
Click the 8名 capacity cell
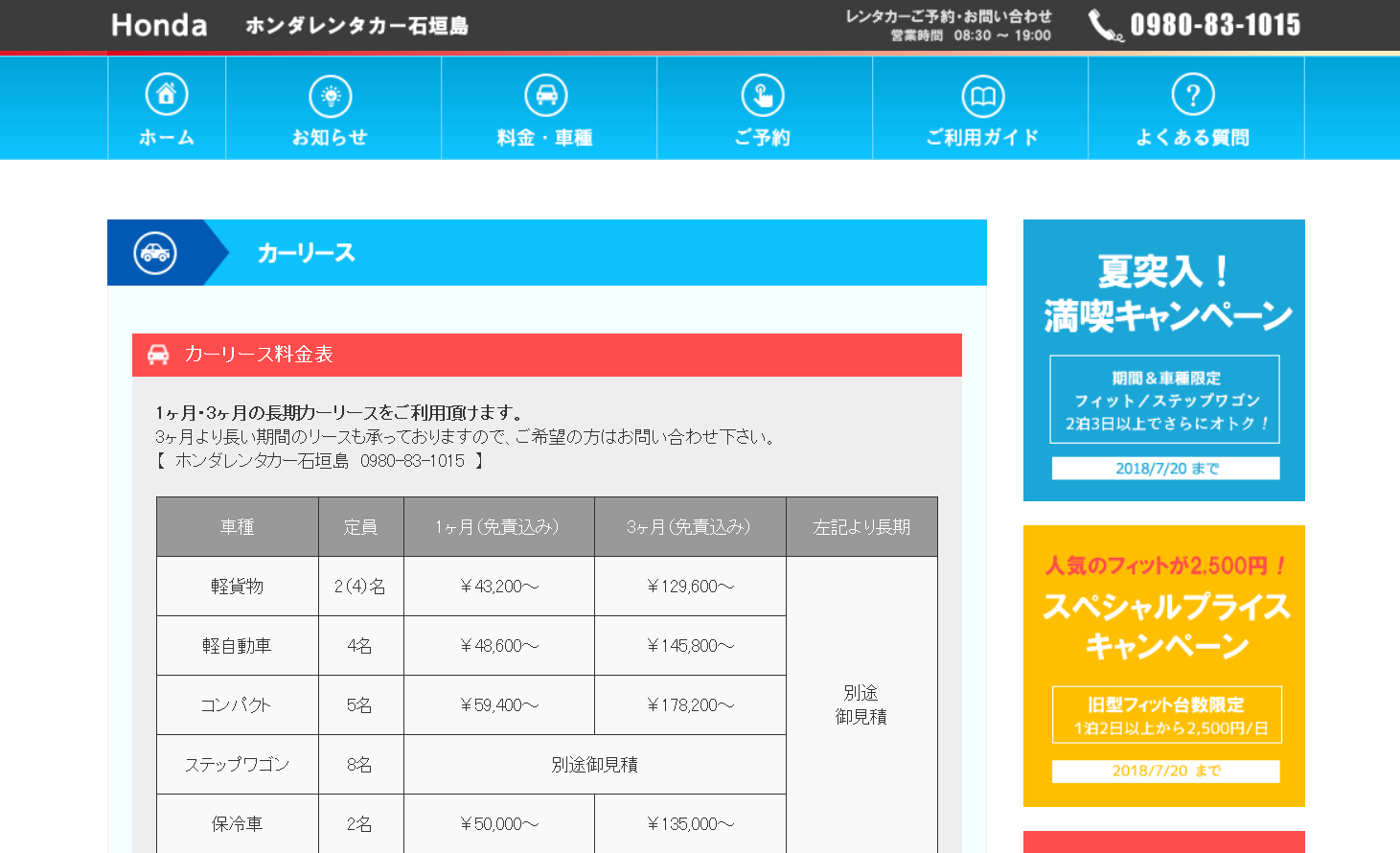361,765
